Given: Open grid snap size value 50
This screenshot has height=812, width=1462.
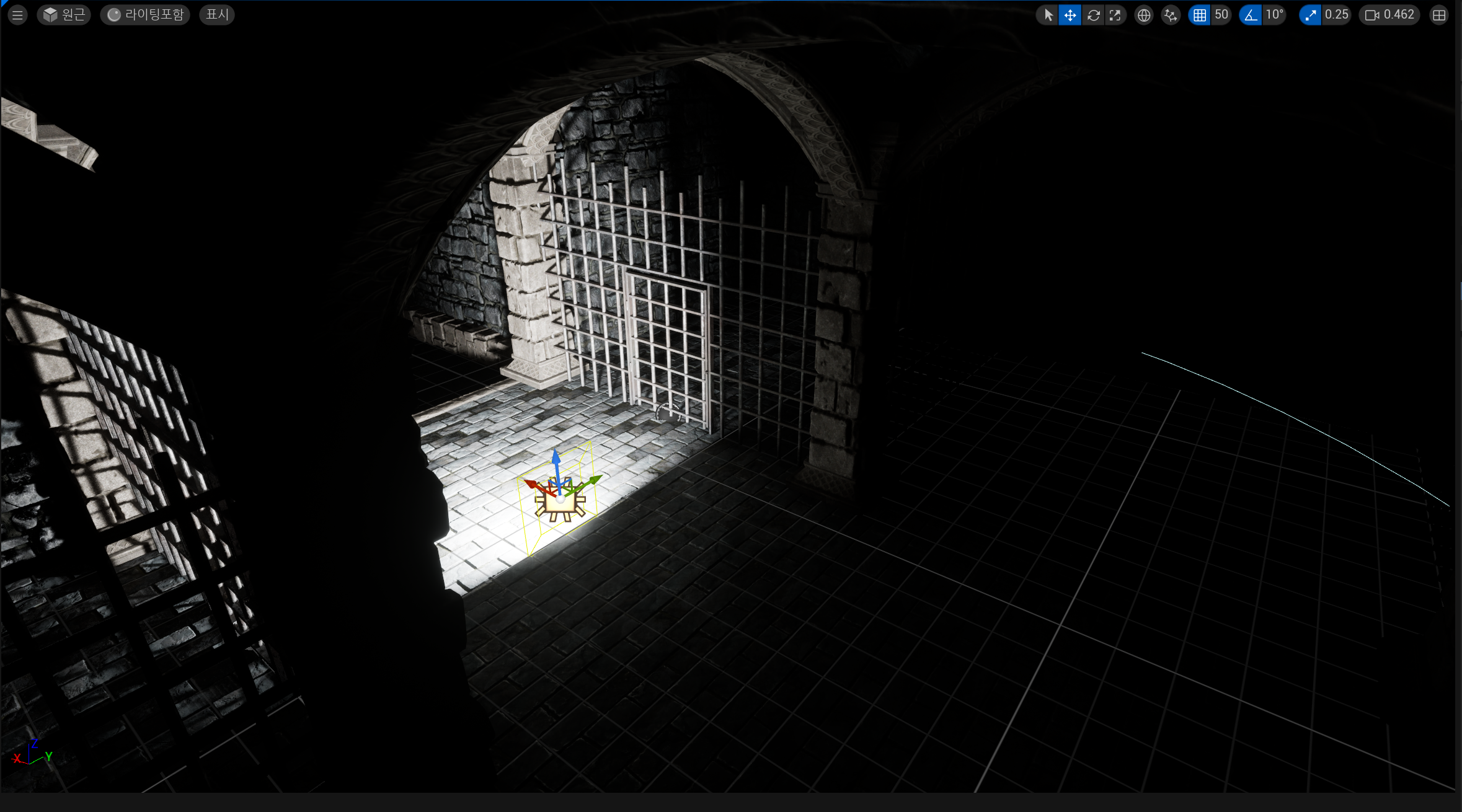Looking at the screenshot, I should coord(1221,15).
